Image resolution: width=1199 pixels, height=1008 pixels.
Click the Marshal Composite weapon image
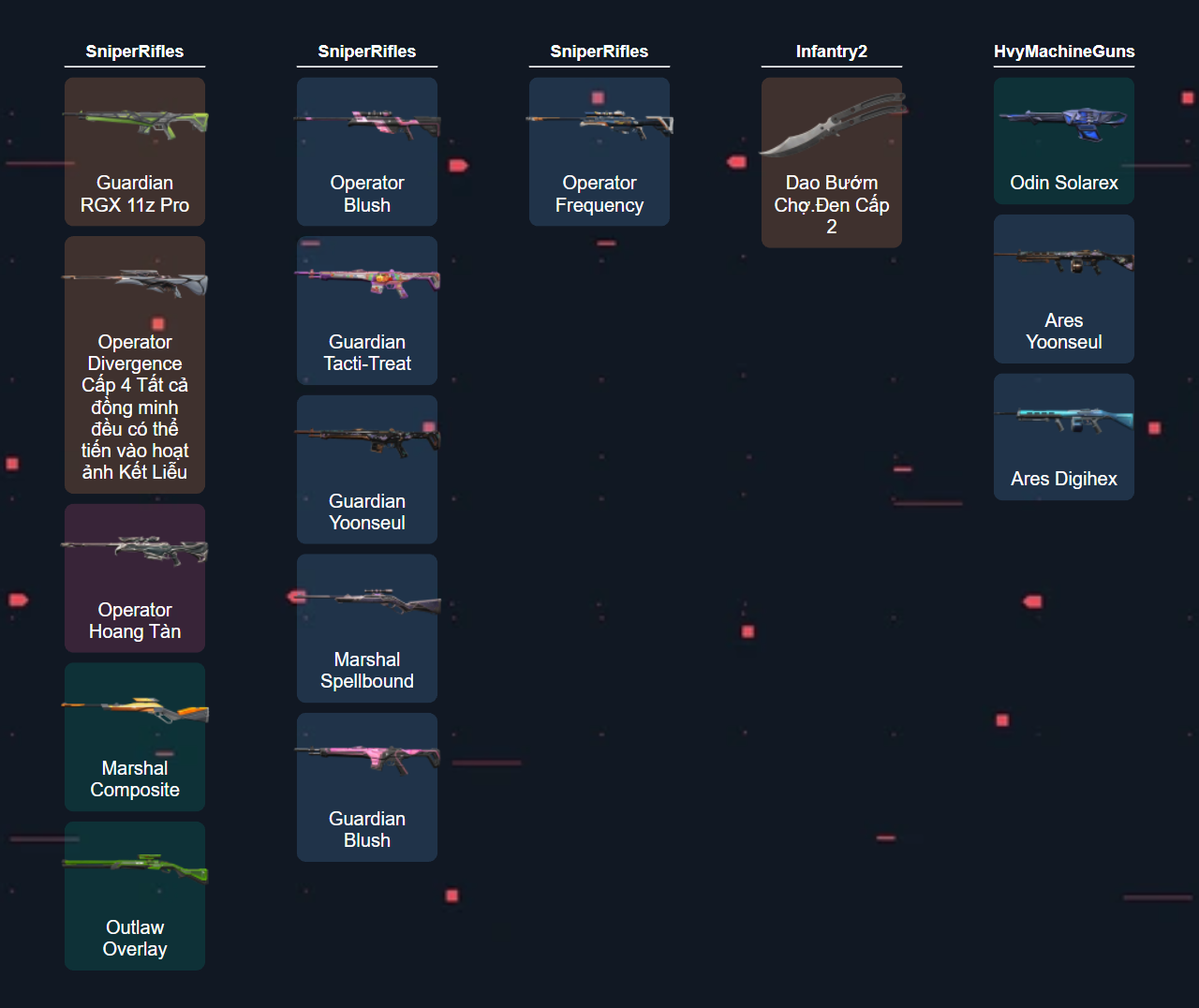point(135,710)
